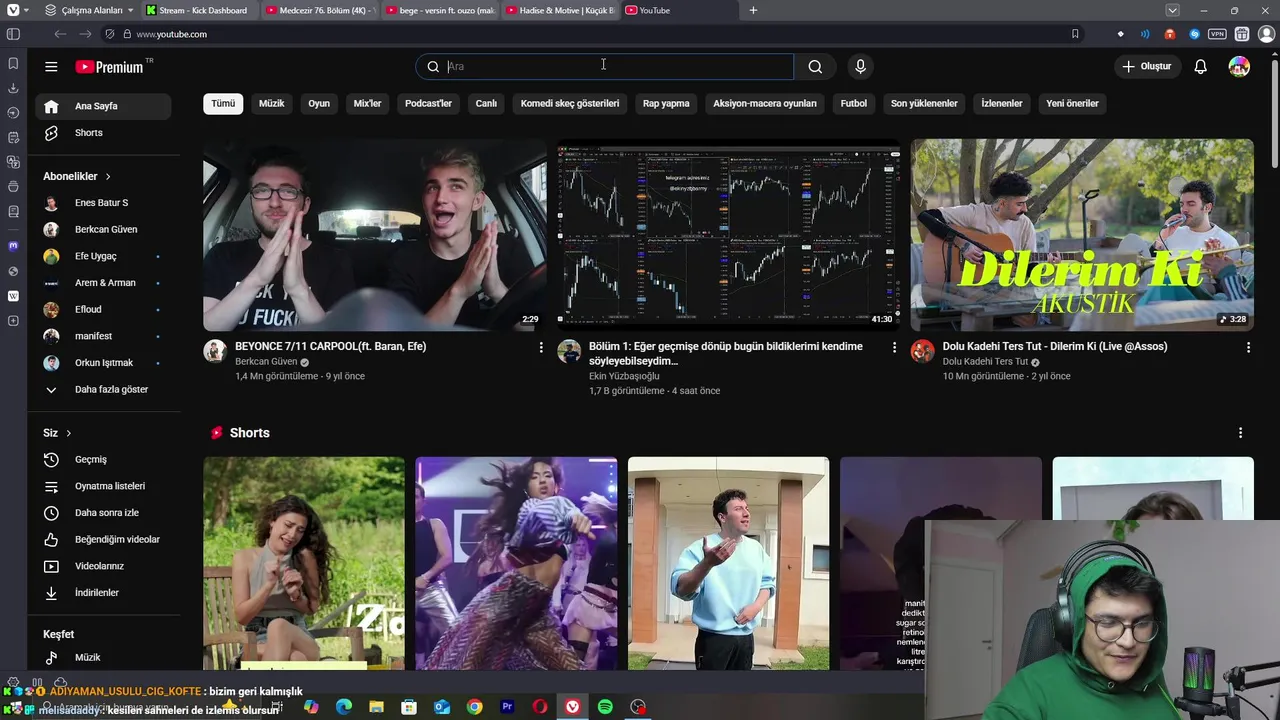Open Berkcan Güven avatar beside BEYONCE video

click(x=215, y=351)
